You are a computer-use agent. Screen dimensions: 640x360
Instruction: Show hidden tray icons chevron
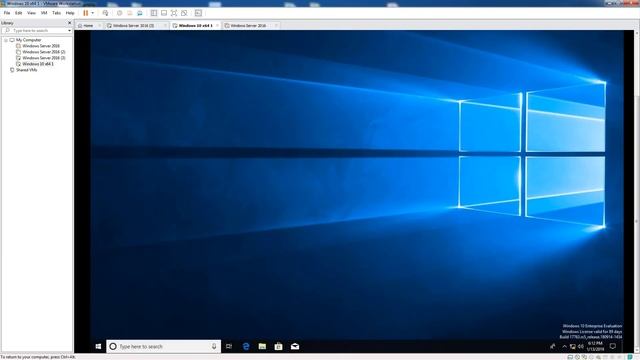pyautogui.click(x=564, y=347)
